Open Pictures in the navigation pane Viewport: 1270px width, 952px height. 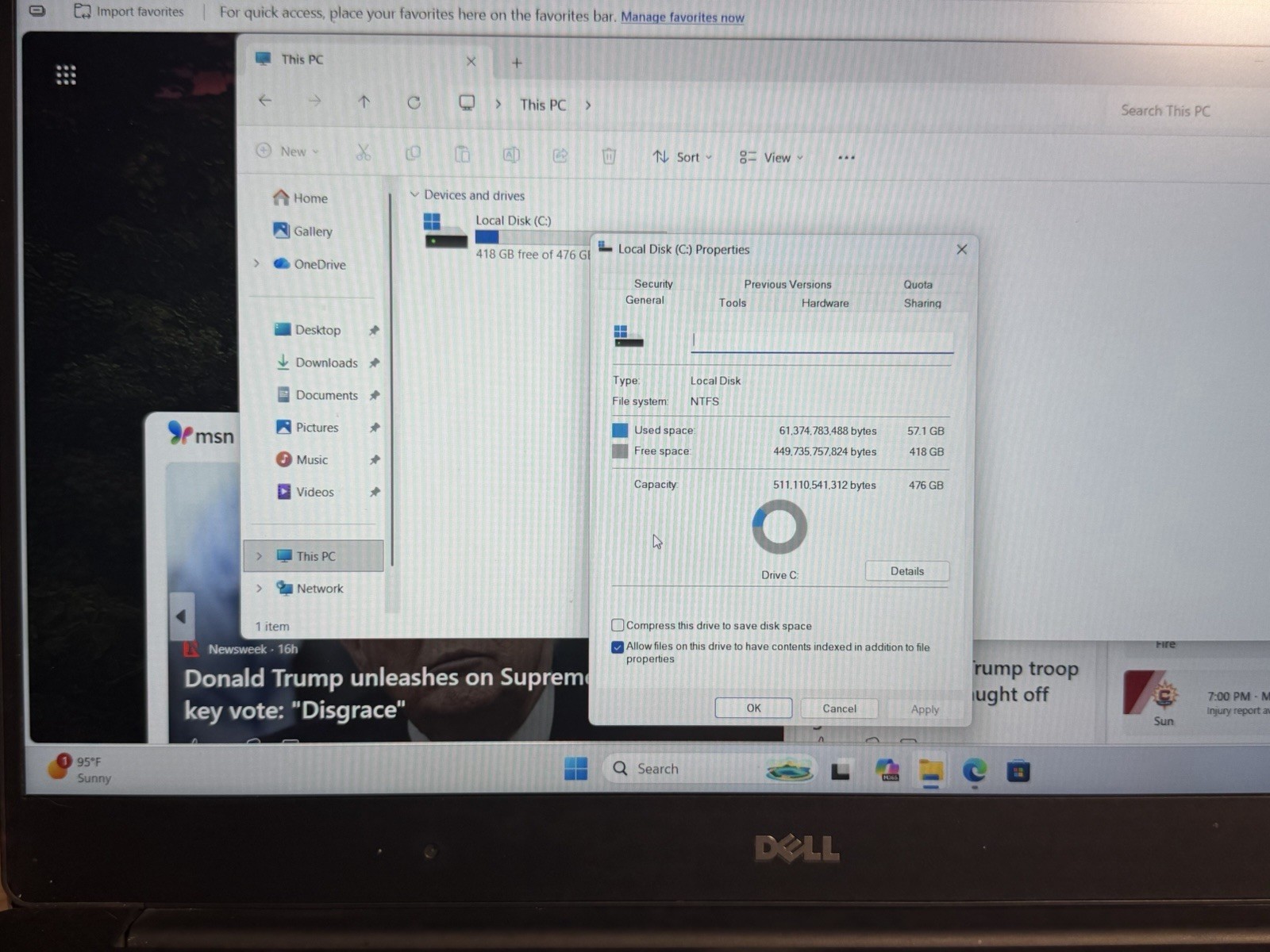(306, 427)
